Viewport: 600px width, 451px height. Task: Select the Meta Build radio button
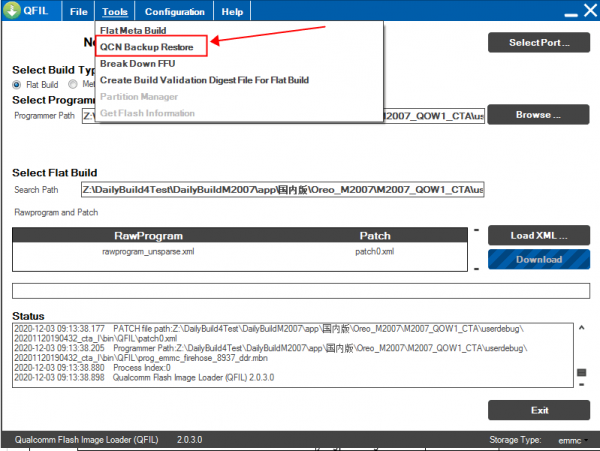click(x=73, y=84)
